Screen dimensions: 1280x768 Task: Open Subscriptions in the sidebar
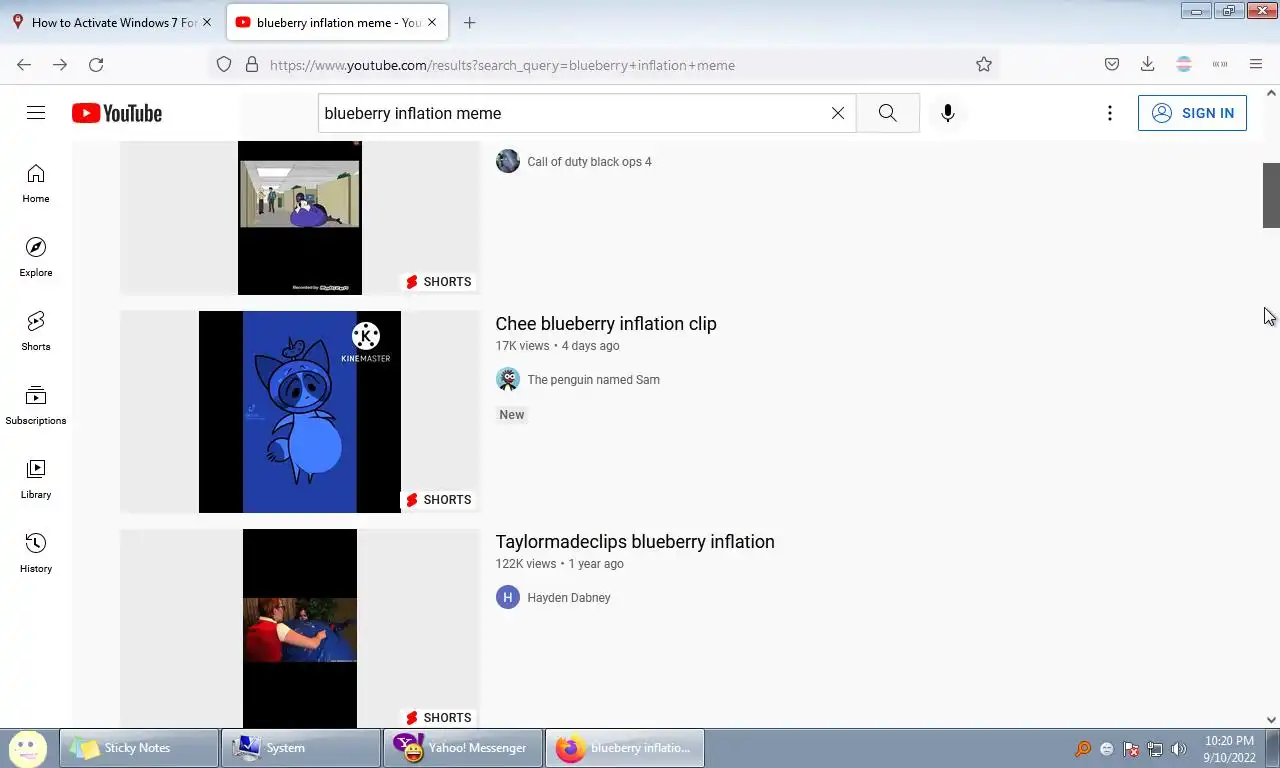(36, 406)
